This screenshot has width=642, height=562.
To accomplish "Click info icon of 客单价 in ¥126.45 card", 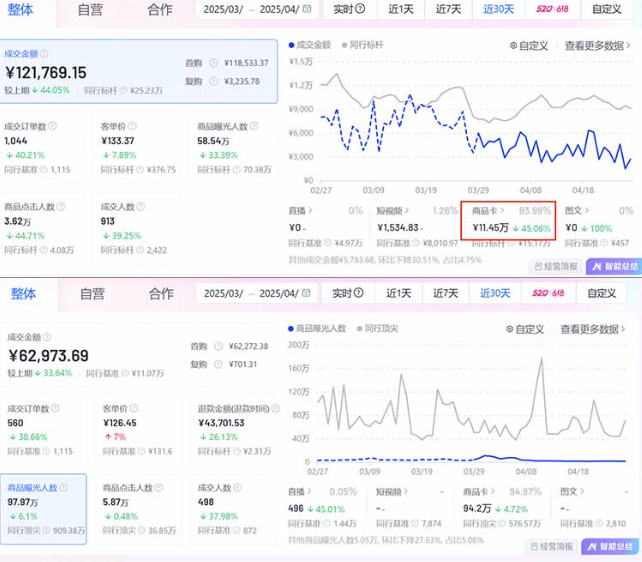I will (x=134, y=408).
